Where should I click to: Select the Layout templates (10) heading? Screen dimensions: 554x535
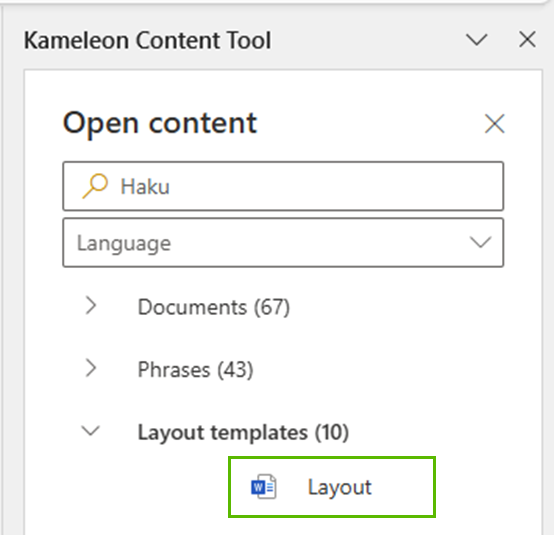coord(243,432)
